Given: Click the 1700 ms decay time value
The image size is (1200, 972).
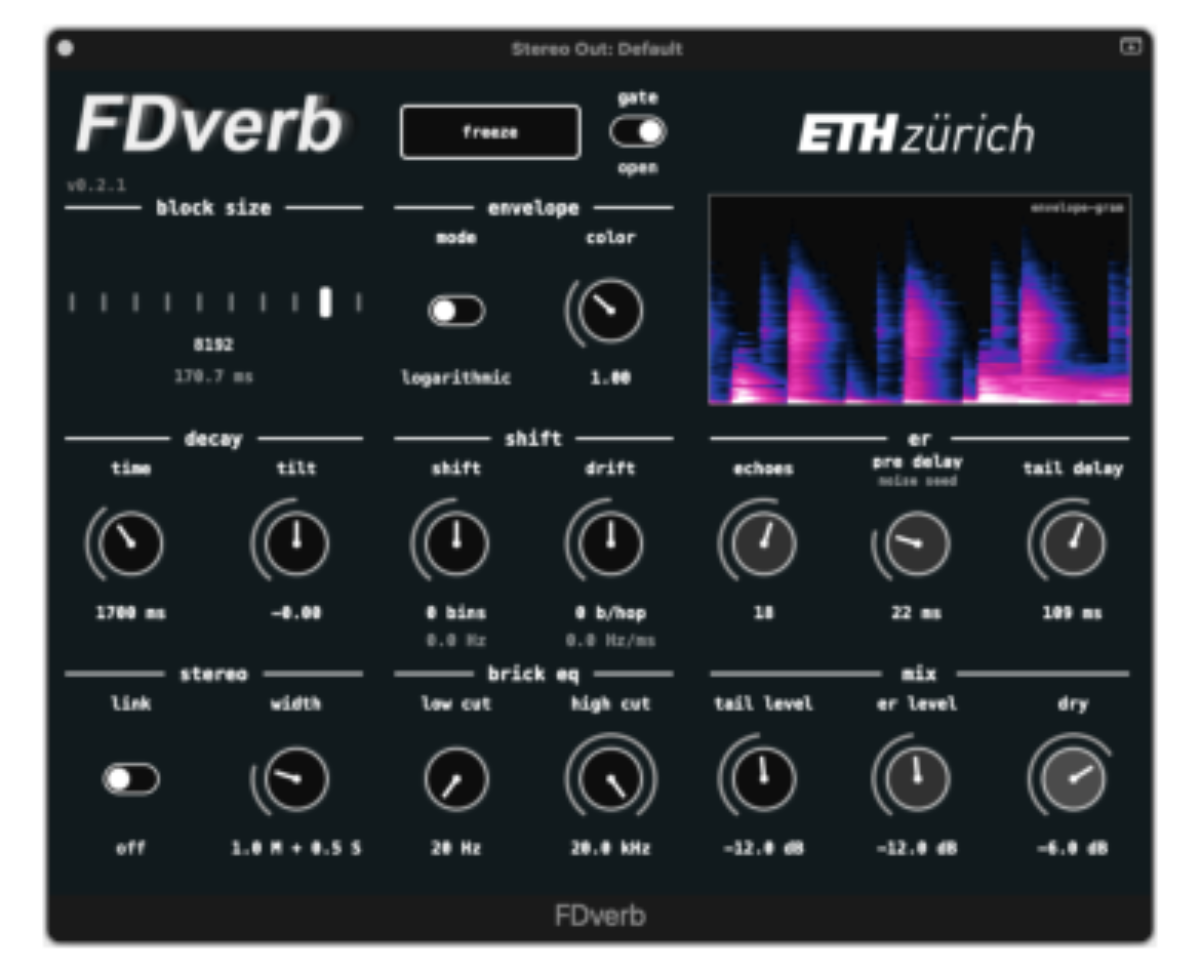Looking at the screenshot, I should pos(130,613).
